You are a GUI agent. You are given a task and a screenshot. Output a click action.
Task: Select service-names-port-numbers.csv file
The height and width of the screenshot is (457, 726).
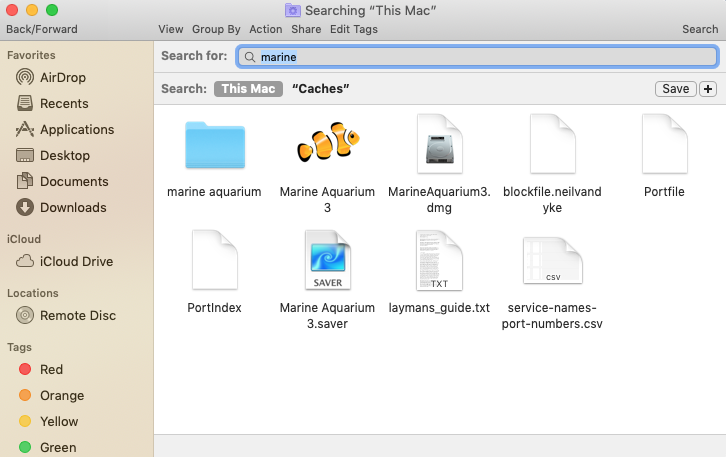(552, 262)
